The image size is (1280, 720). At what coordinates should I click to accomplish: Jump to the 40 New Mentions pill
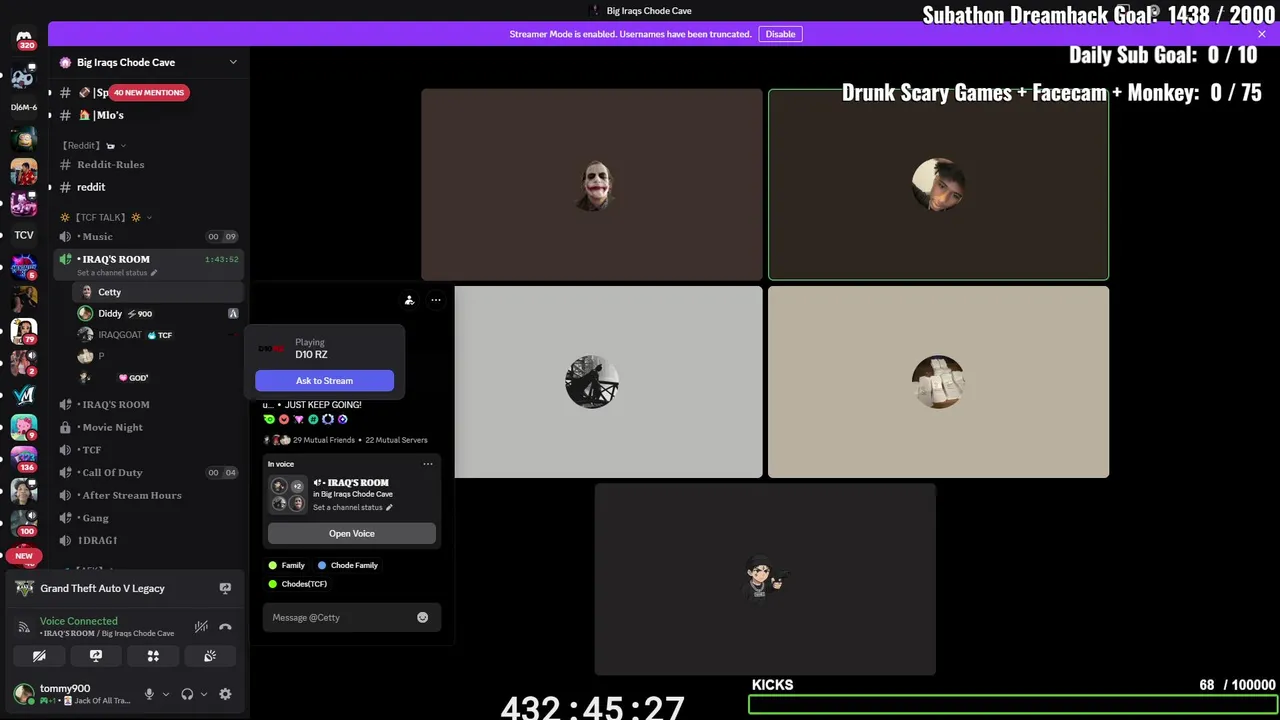[149, 92]
